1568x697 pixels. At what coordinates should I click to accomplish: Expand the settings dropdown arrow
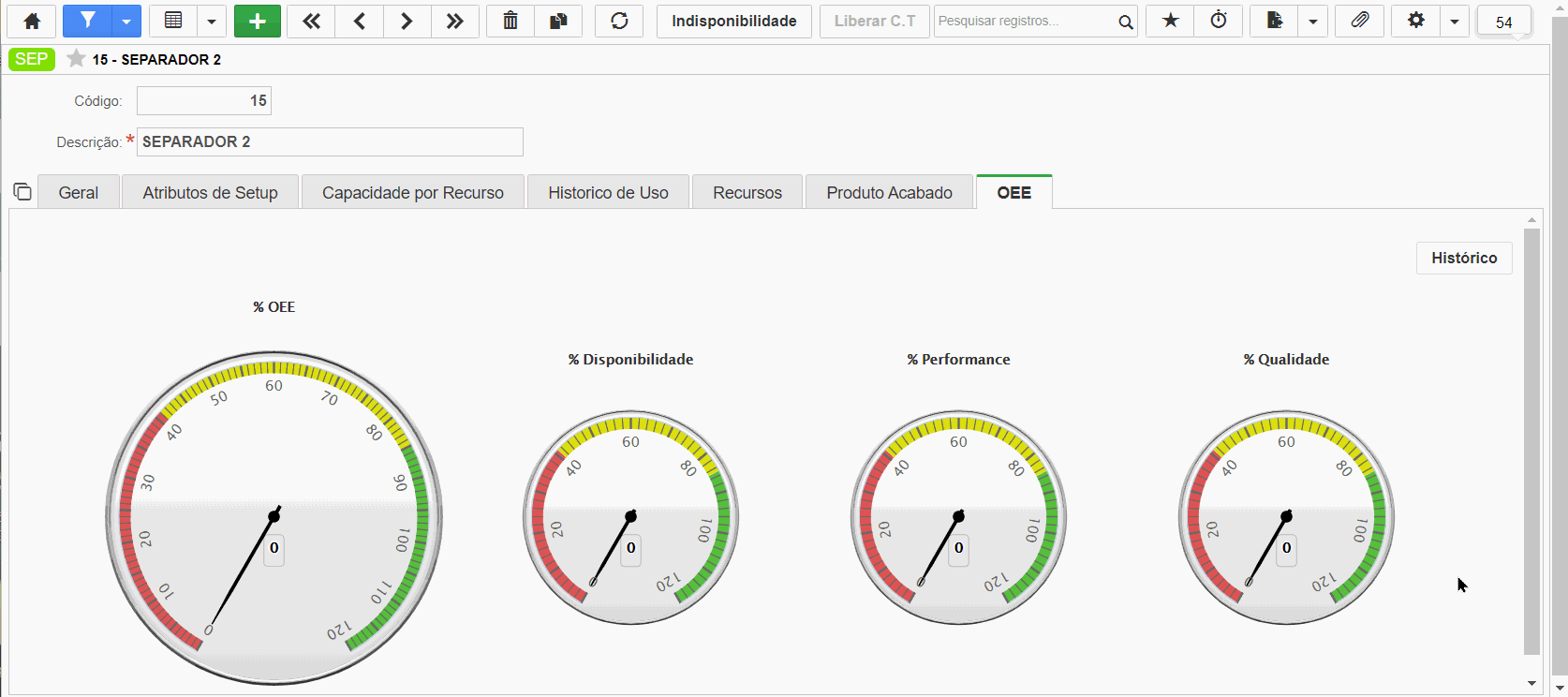[1454, 21]
